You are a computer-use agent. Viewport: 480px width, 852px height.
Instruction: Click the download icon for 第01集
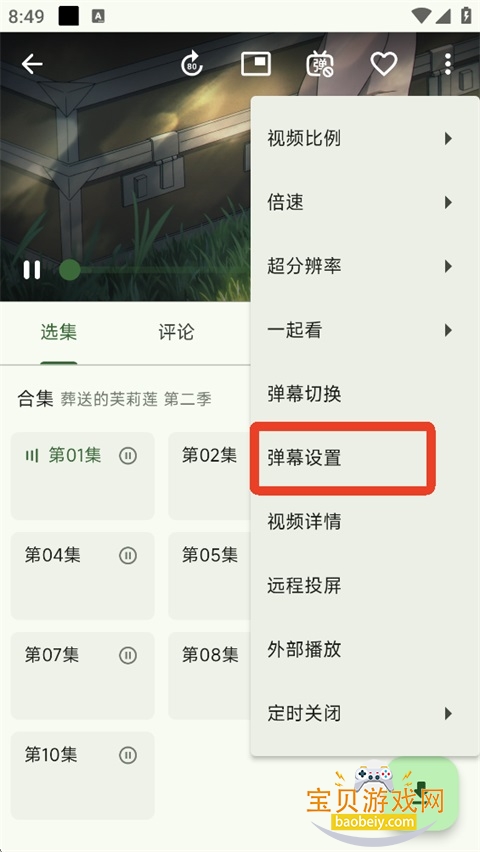point(128,455)
